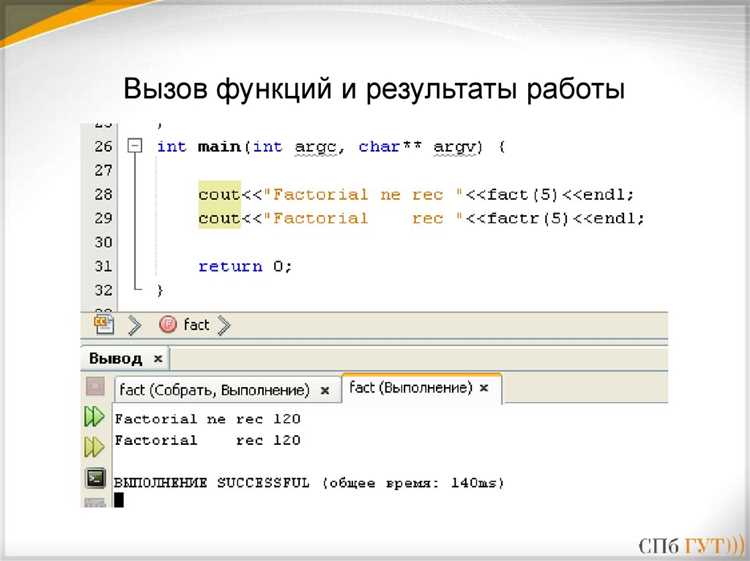Click the main function name
The image size is (750, 561).
220,146
